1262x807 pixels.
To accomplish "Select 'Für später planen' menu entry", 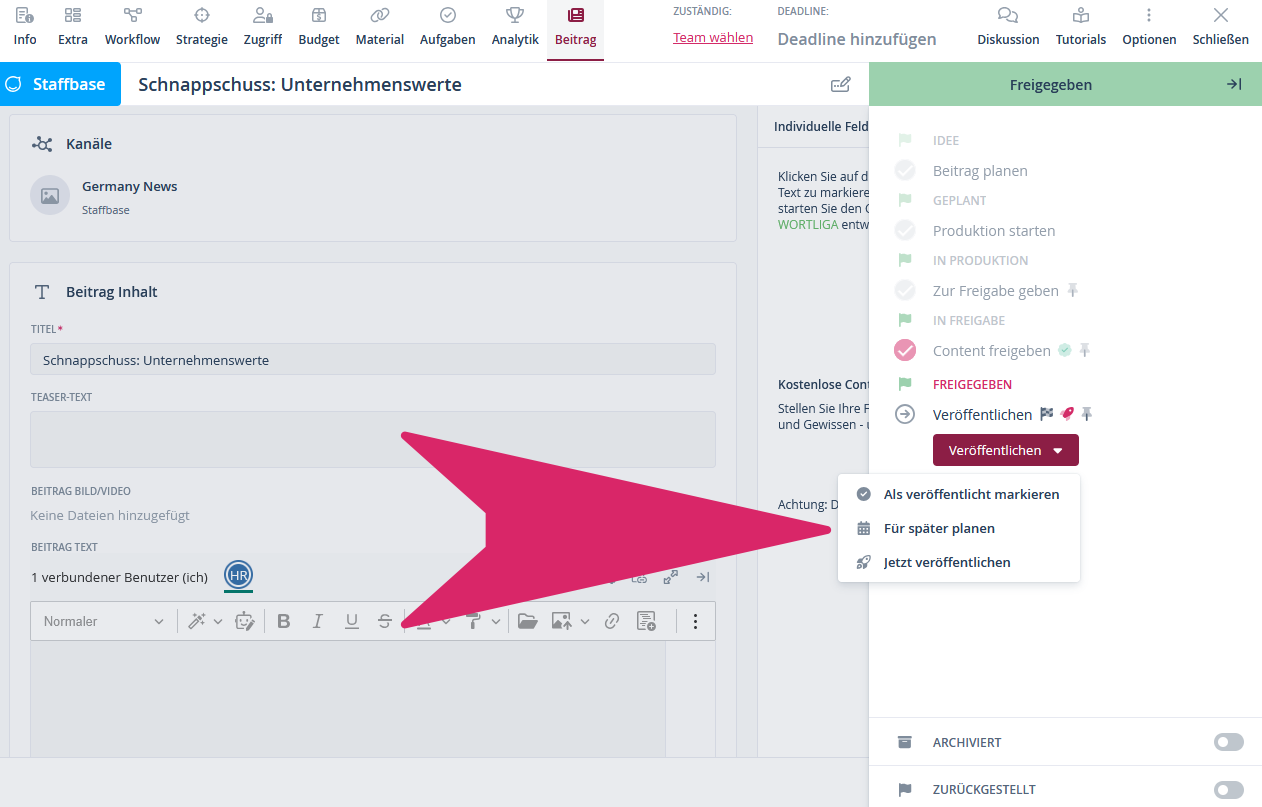I will tap(939, 528).
